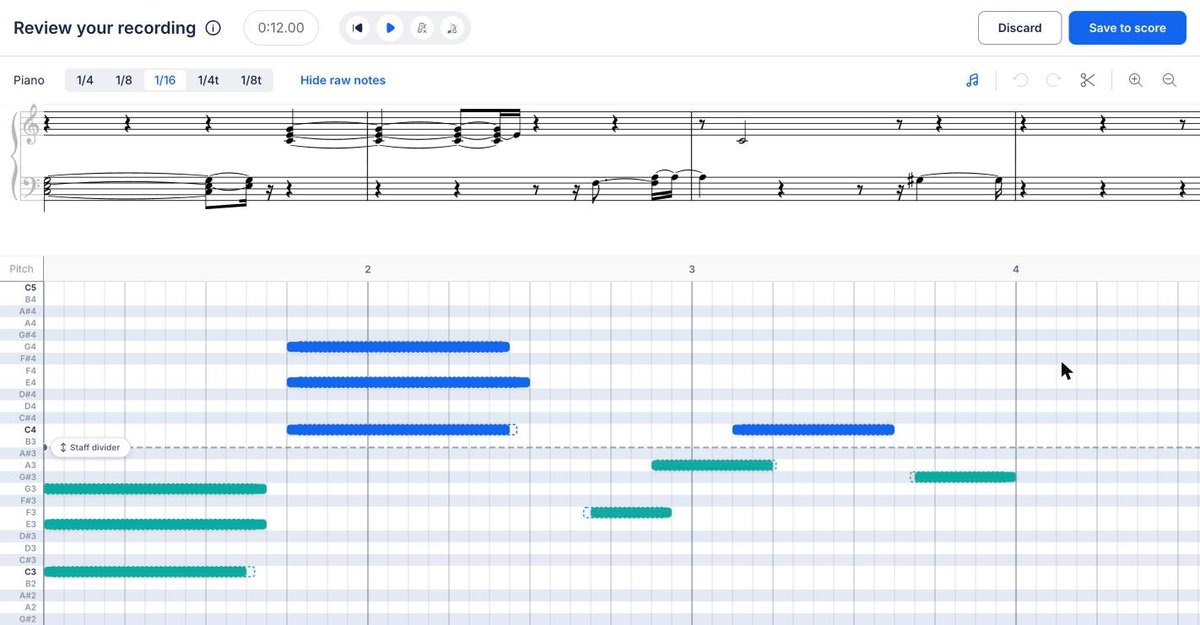Select the green A3 note bar
The width and height of the screenshot is (1200, 625).
(x=713, y=465)
